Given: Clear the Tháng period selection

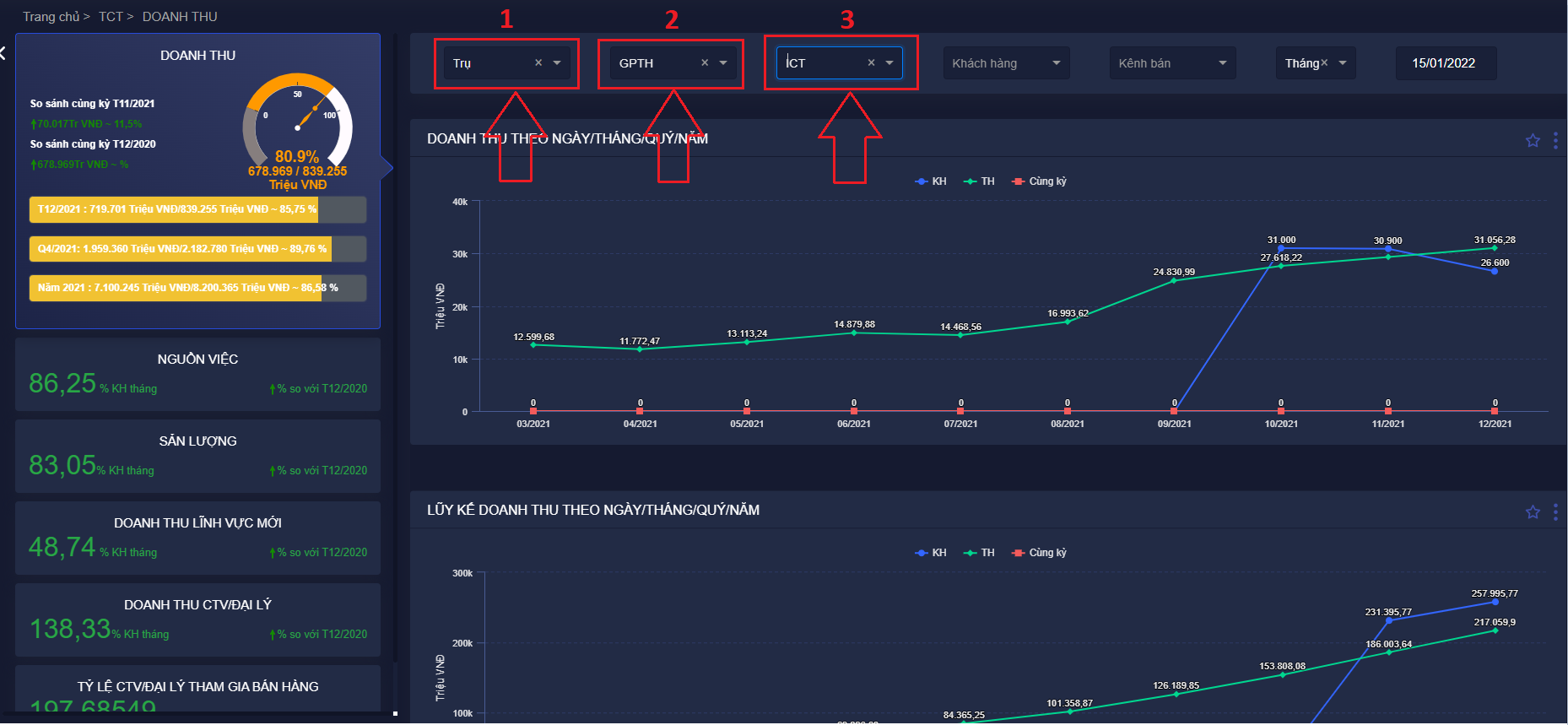Looking at the screenshot, I should pyautogui.click(x=1324, y=62).
